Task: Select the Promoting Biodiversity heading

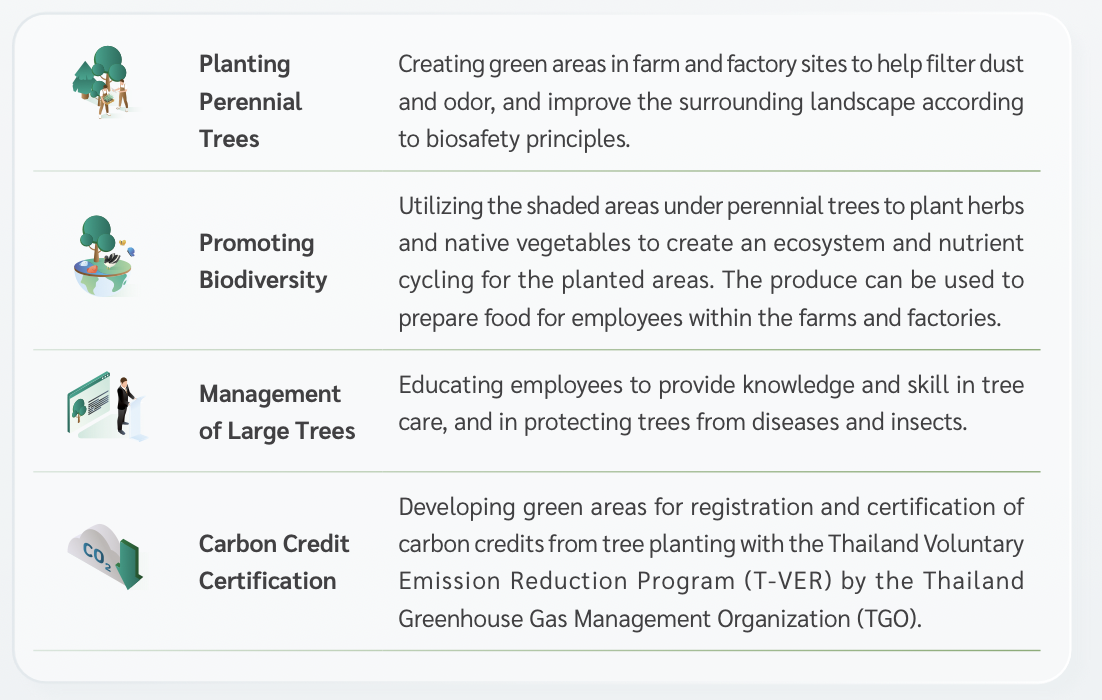Action: click(263, 261)
